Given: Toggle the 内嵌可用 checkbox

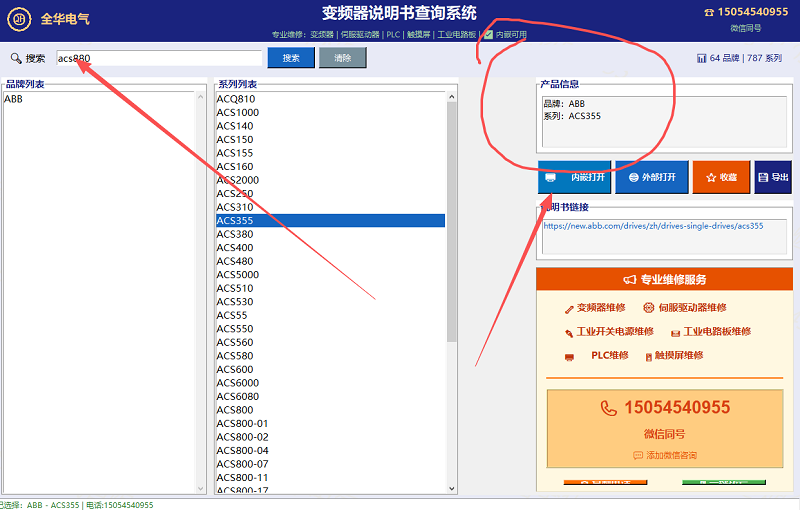Looking at the screenshot, I should pos(488,34).
